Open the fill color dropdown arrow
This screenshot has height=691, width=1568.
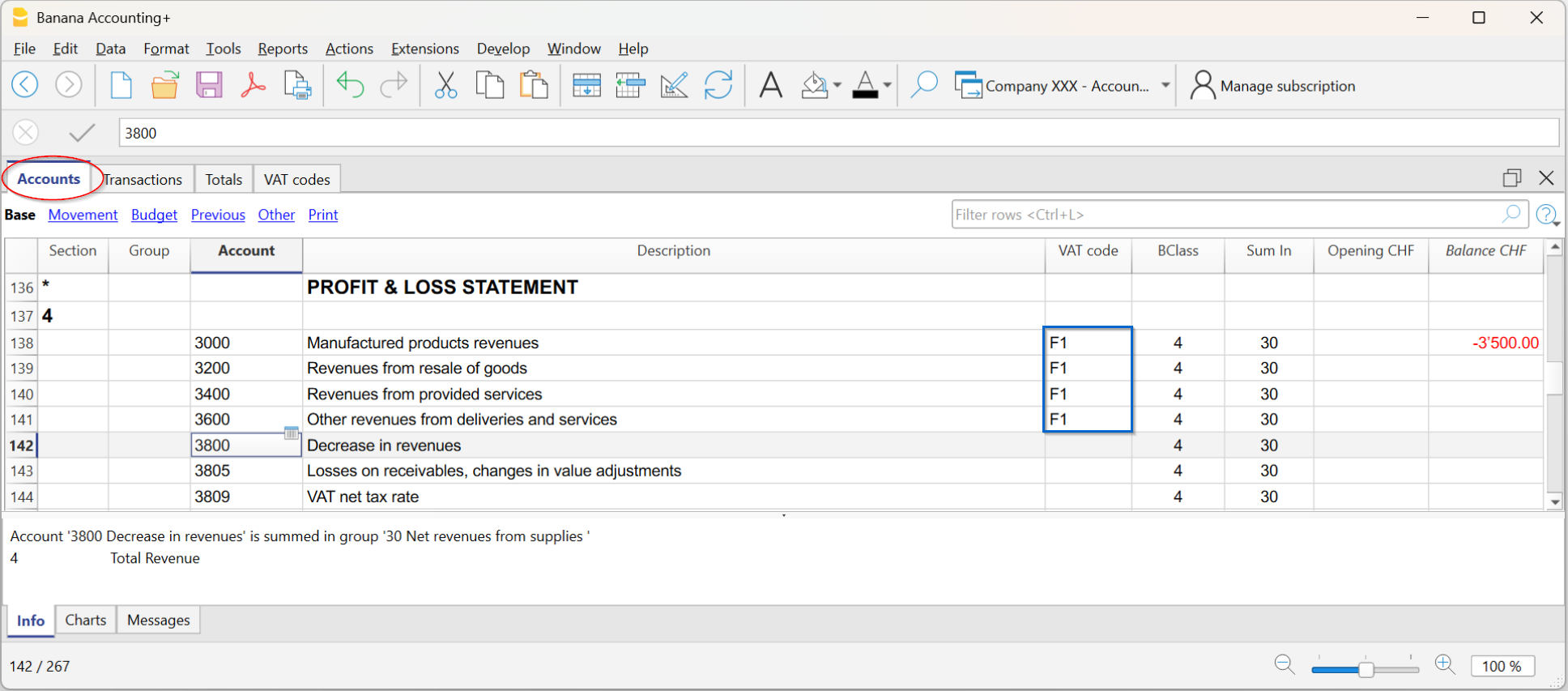click(x=837, y=85)
